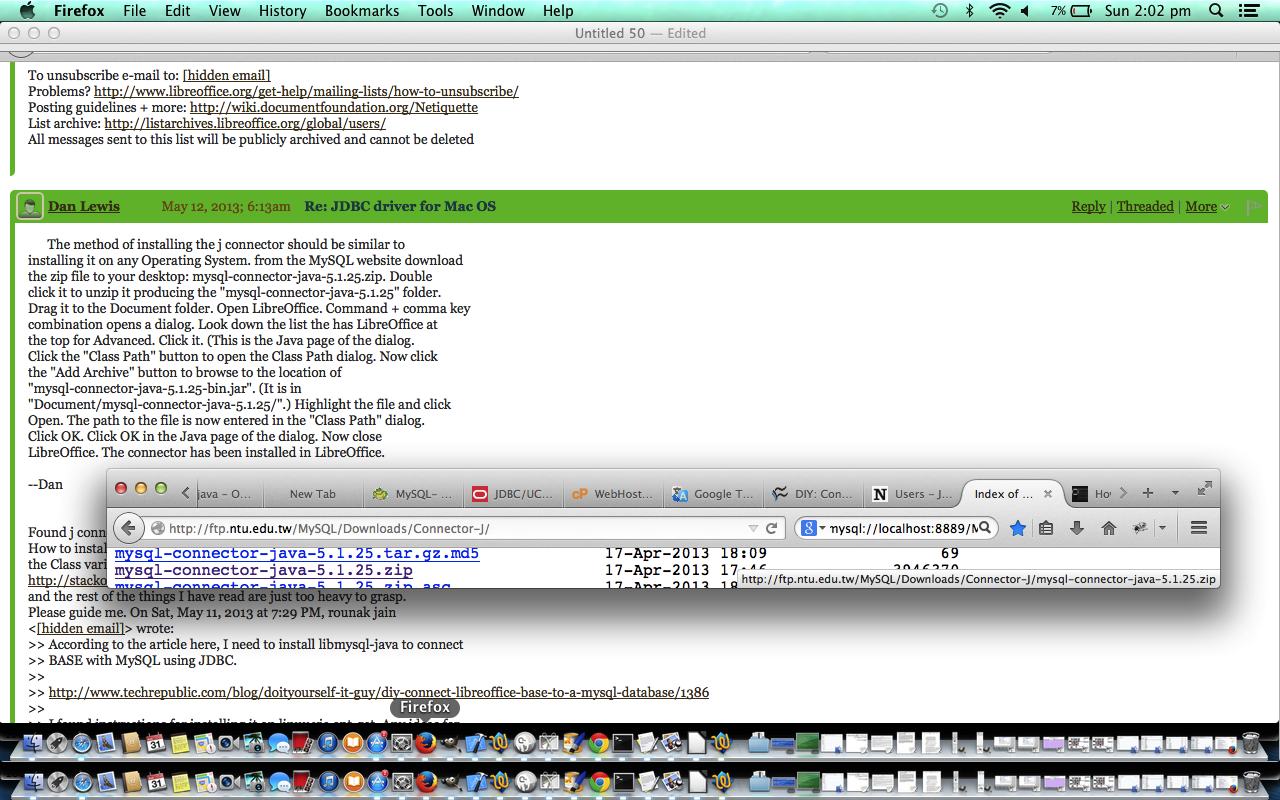Click the add-on icon next to the home button

click(x=1139, y=528)
